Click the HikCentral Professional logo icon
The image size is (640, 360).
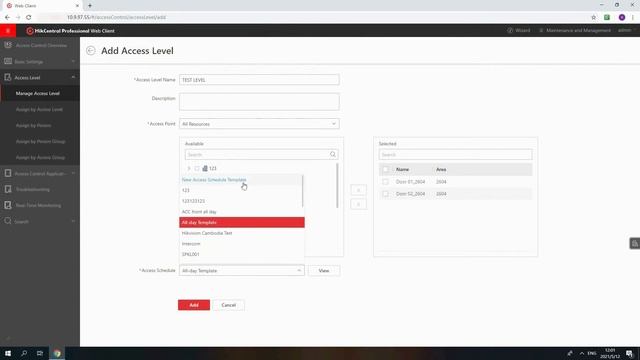[x=29, y=31]
